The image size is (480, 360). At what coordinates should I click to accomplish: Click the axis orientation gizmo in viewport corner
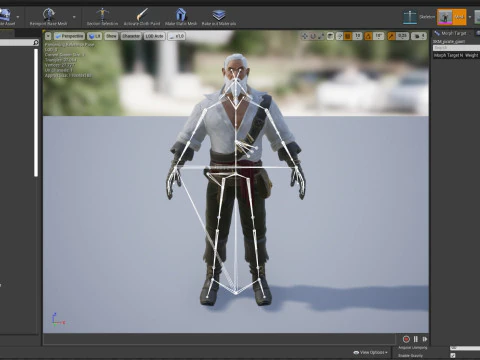click(x=58, y=319)
